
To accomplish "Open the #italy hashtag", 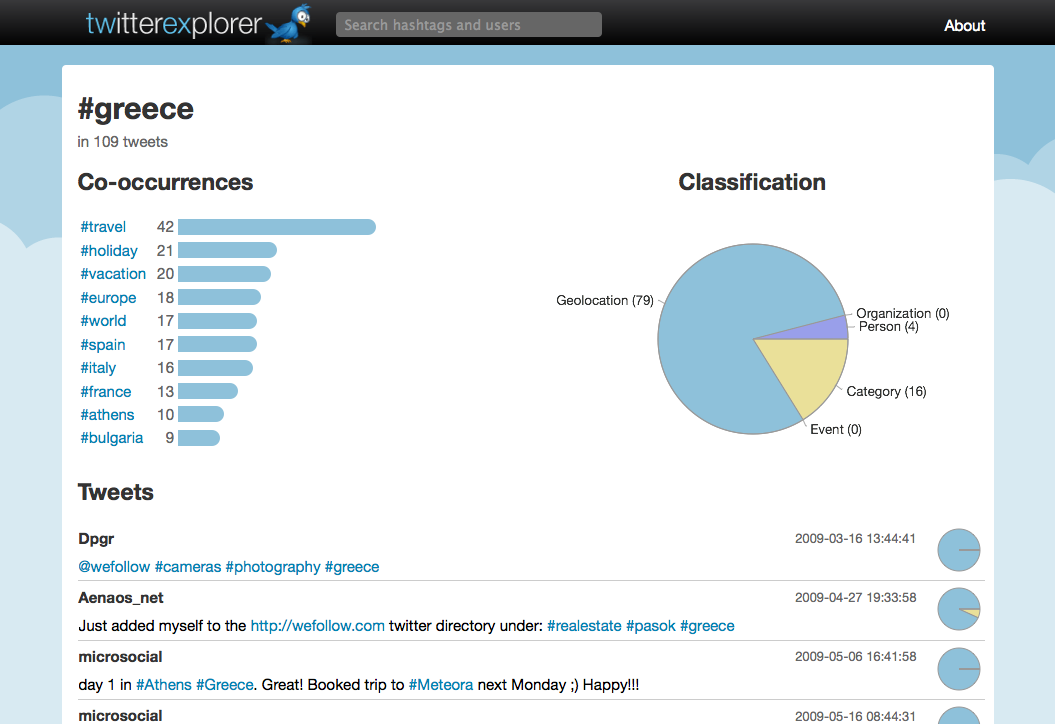I will (98, 368).
